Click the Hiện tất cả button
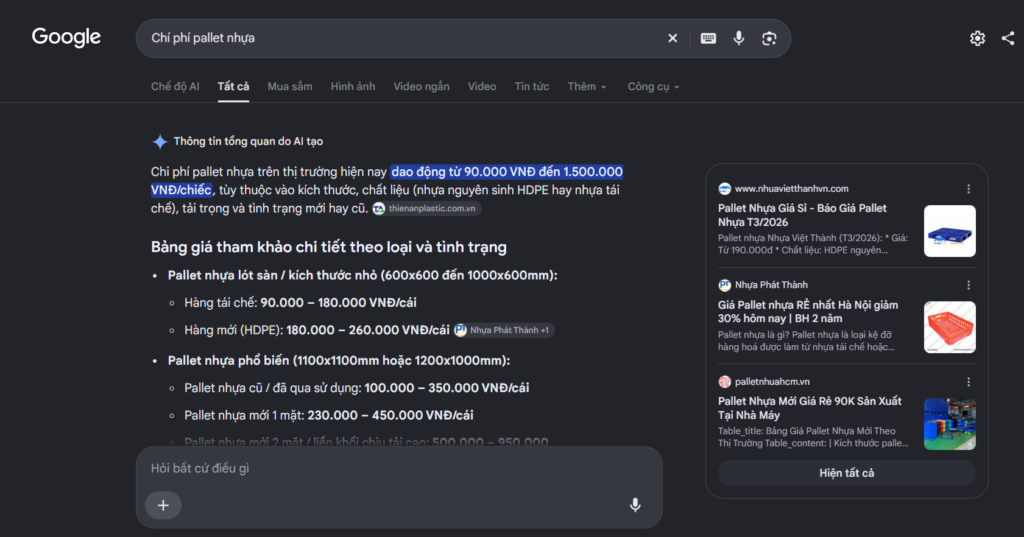 pyautogui.click(x=846, y=473)
